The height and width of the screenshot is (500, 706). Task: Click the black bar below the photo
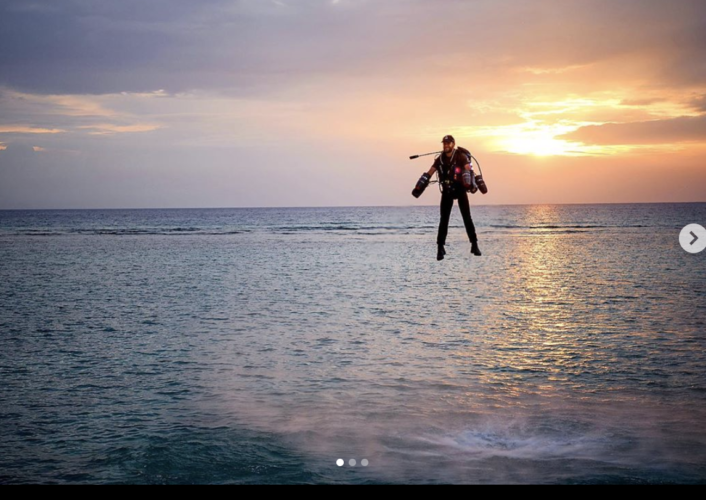pos(353,492)
